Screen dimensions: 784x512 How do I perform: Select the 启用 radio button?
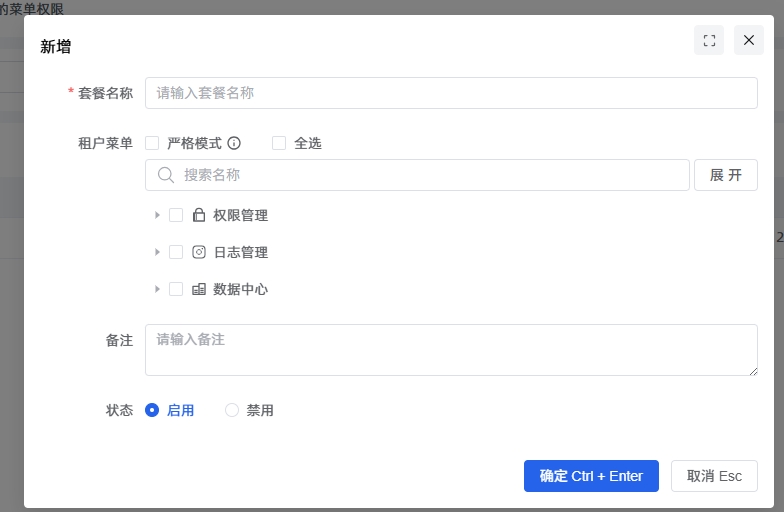(152, 410)
